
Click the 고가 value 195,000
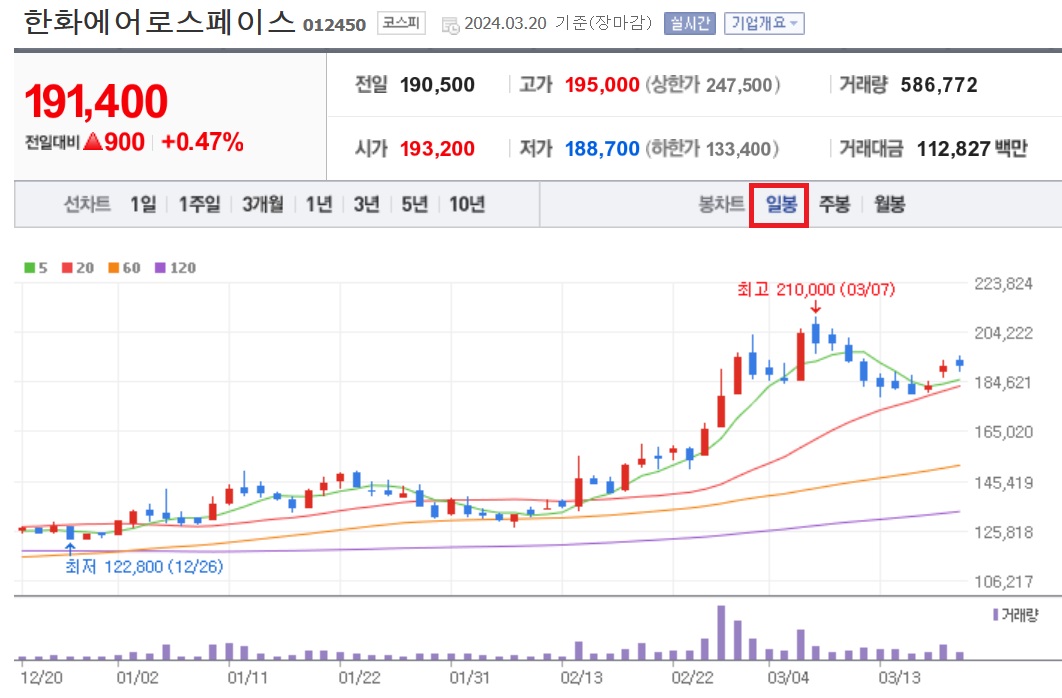tap(602, 85)
